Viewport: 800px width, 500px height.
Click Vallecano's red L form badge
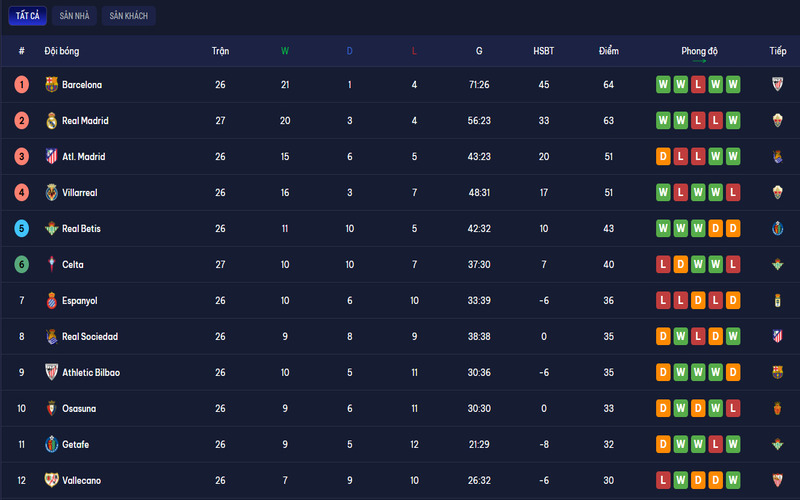[663, 481]
